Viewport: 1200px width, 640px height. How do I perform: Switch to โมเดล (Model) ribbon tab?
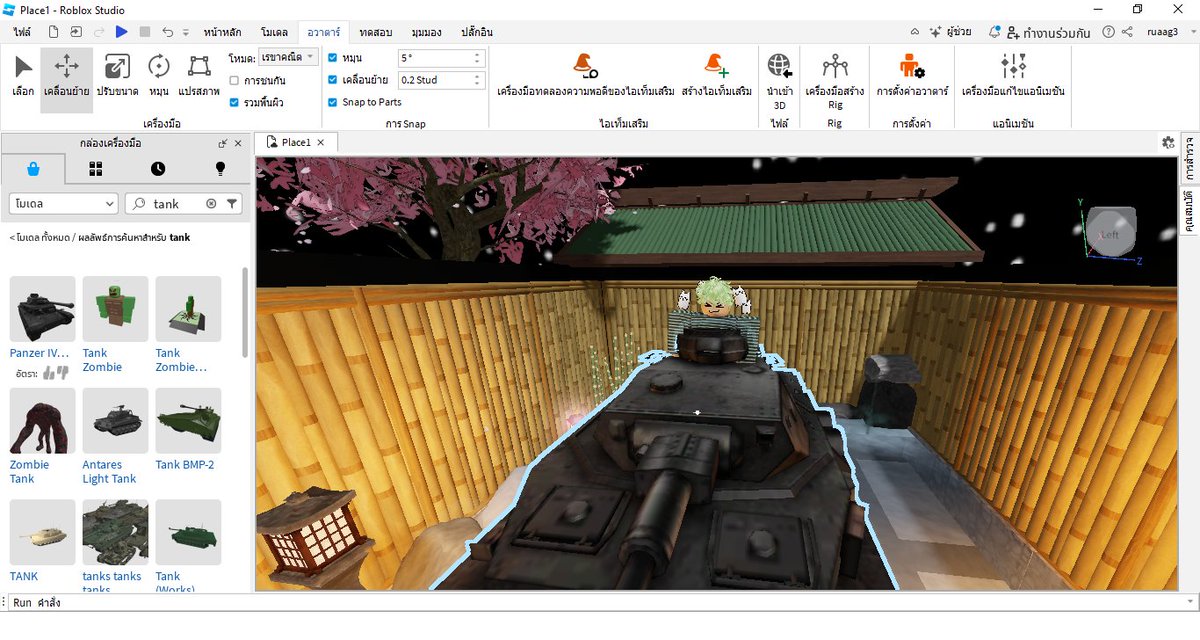click(x=275, y=32)
